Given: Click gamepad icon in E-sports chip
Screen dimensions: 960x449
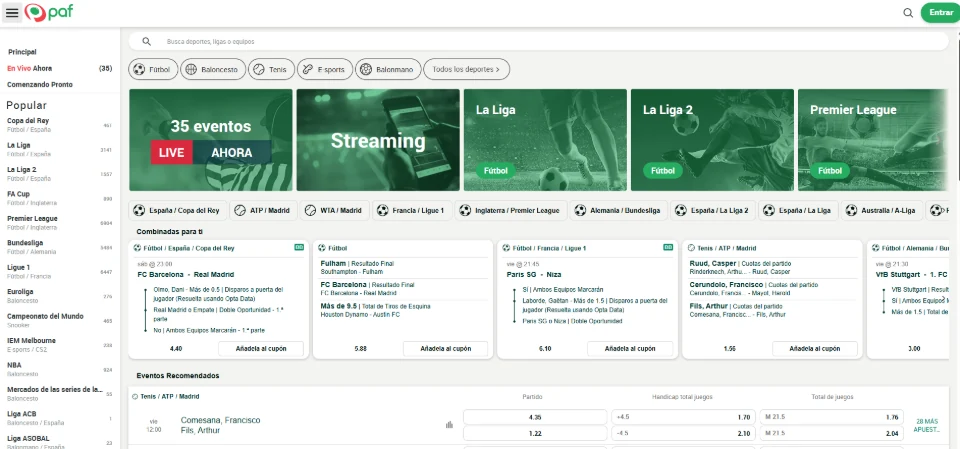Looking at the screenshot, I should 308,69.
